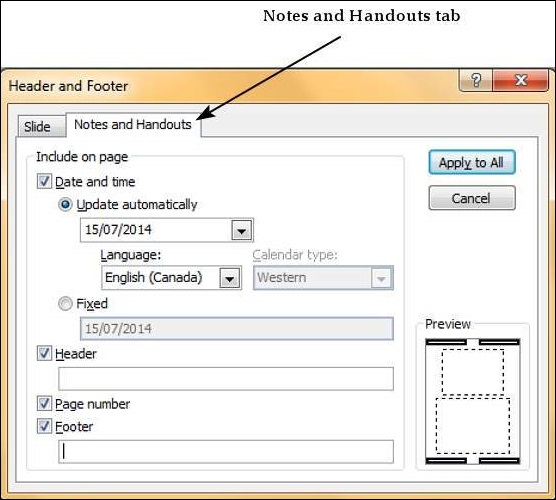Toggle the Date and time checkbox
556x500 pixels.
(x=44, y=181)
